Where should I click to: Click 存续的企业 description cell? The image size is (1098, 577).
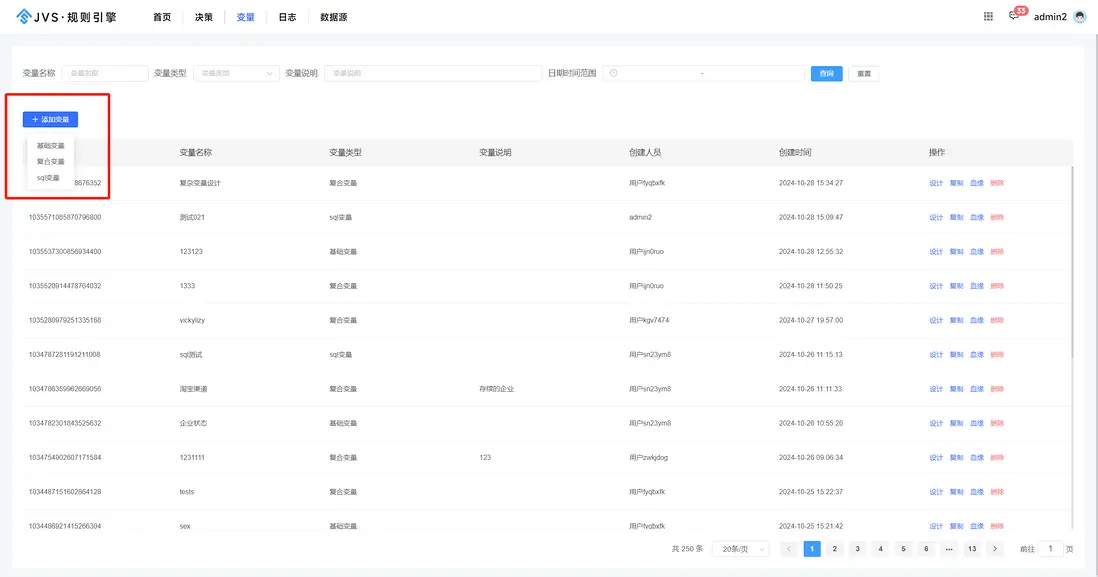click(496, 389)
